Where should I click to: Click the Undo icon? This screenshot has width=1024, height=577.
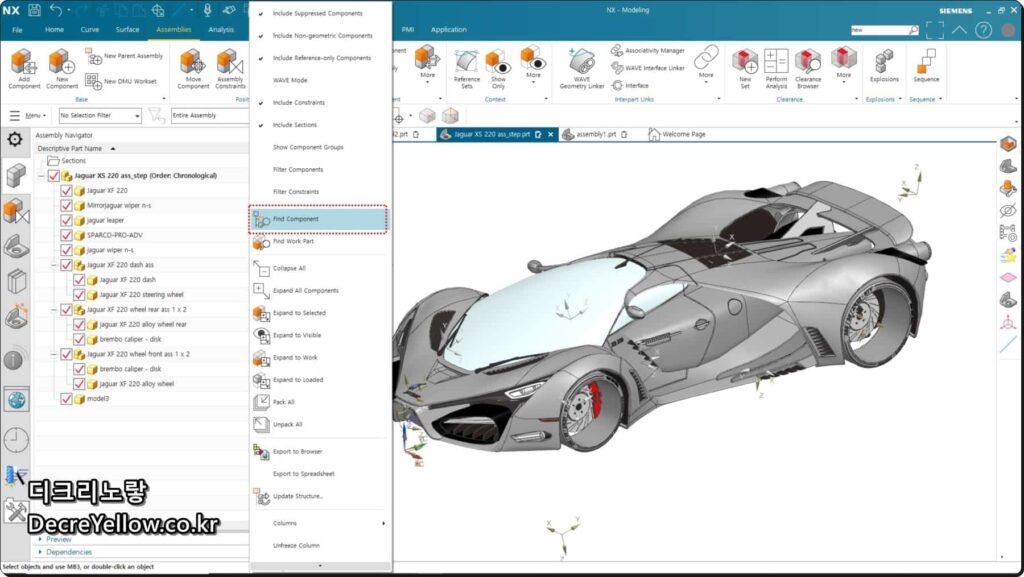[x=56, y=10]
